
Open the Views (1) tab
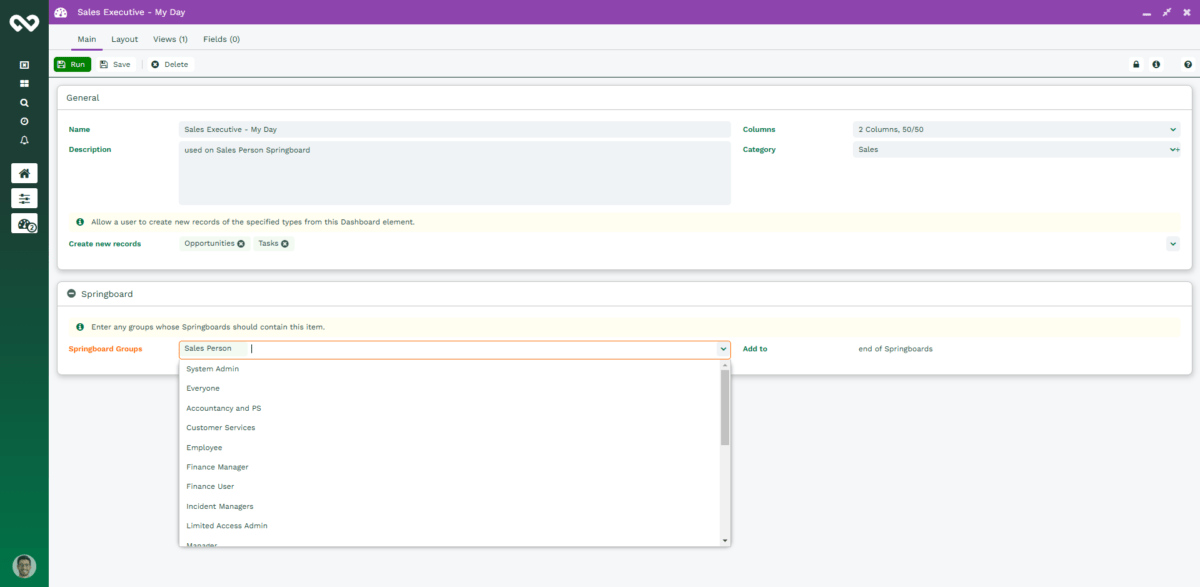[169, 39]
